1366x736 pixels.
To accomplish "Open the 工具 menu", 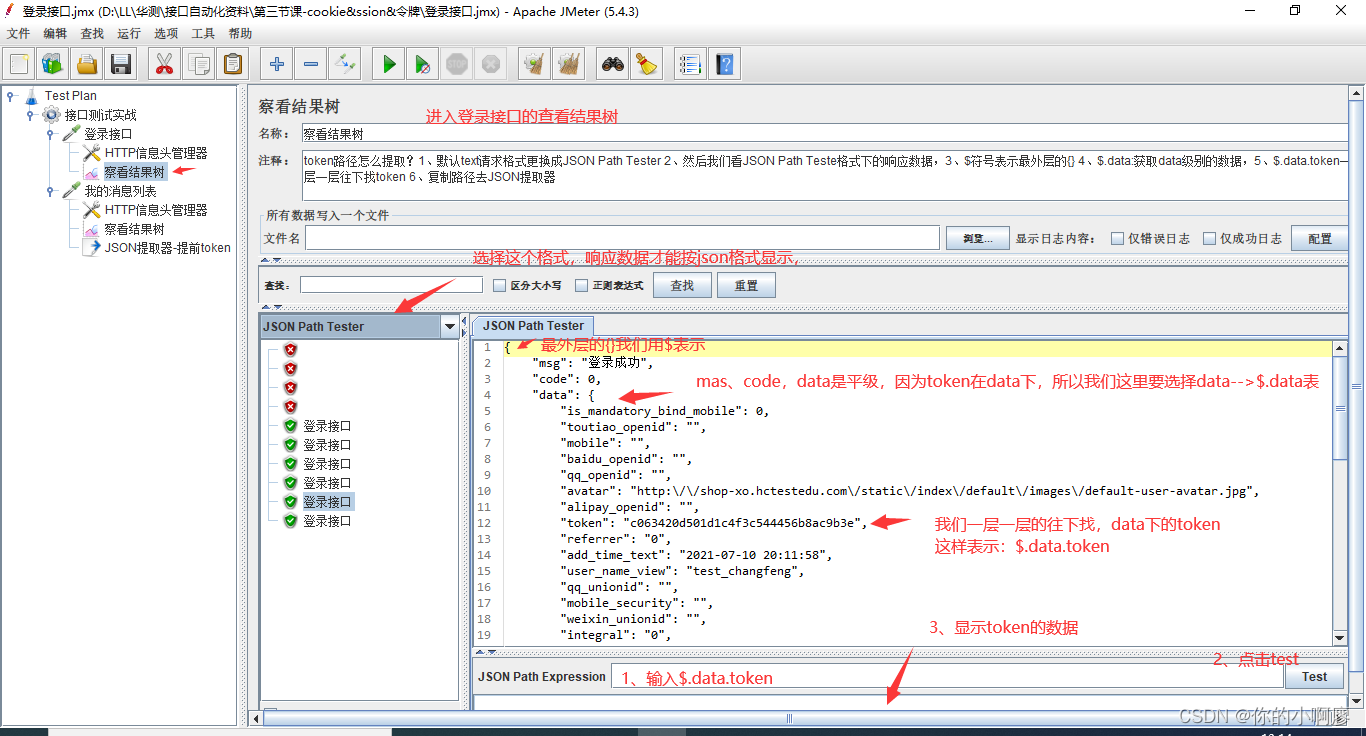I will [203, 33].
